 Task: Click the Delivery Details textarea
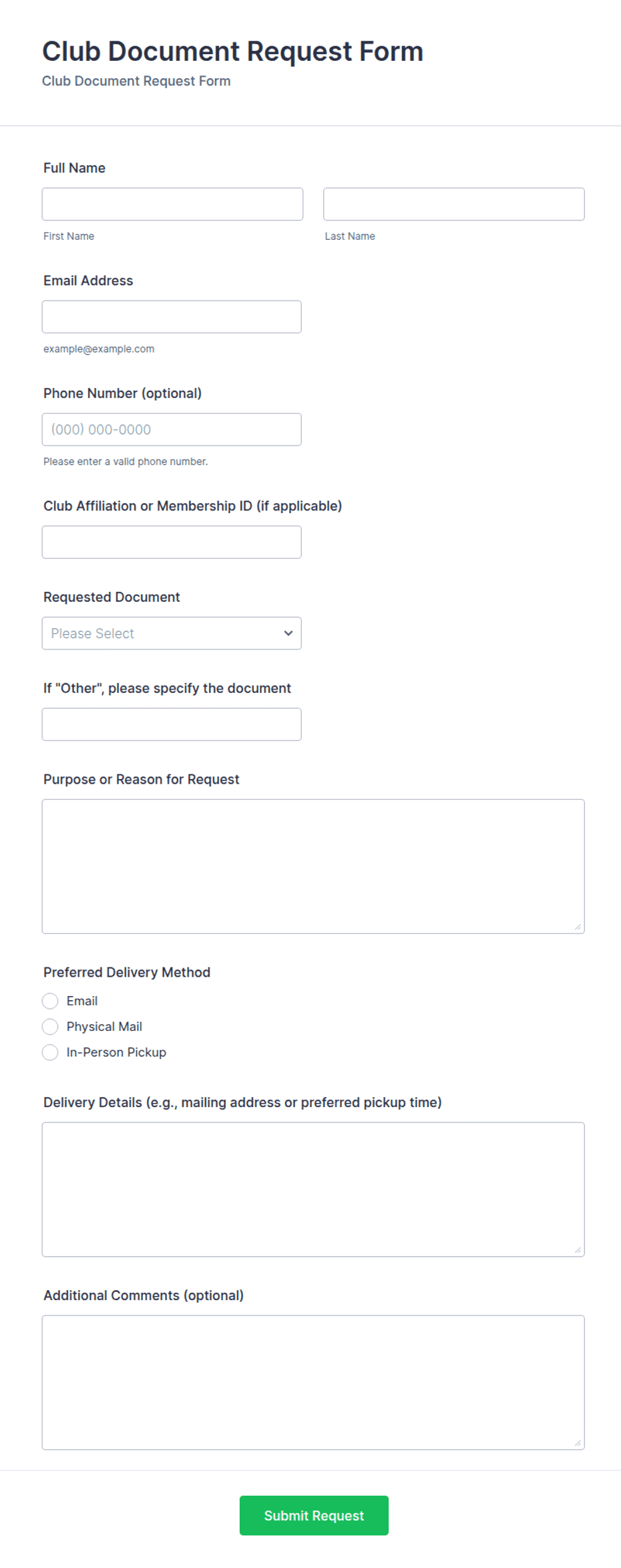point(313,1189)
